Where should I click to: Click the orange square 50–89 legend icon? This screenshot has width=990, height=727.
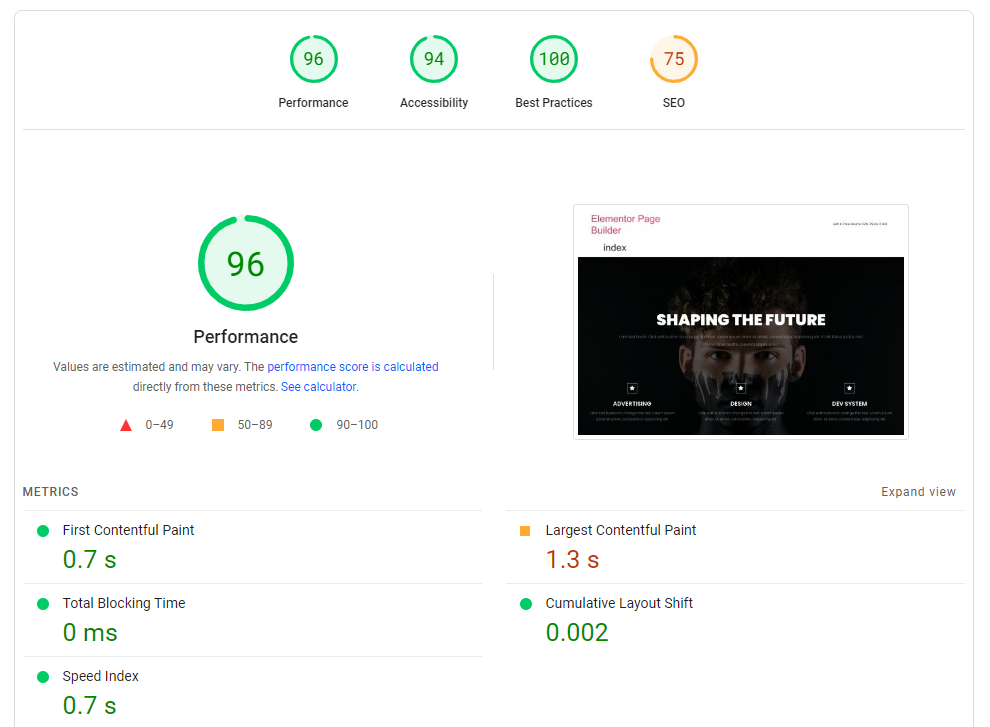click(218, 425)
